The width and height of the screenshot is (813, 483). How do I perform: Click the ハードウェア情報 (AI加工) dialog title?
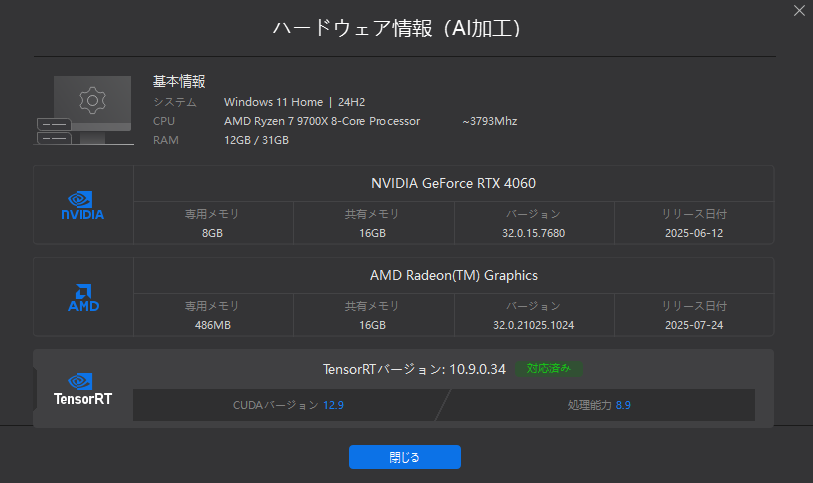coord(397,28)
